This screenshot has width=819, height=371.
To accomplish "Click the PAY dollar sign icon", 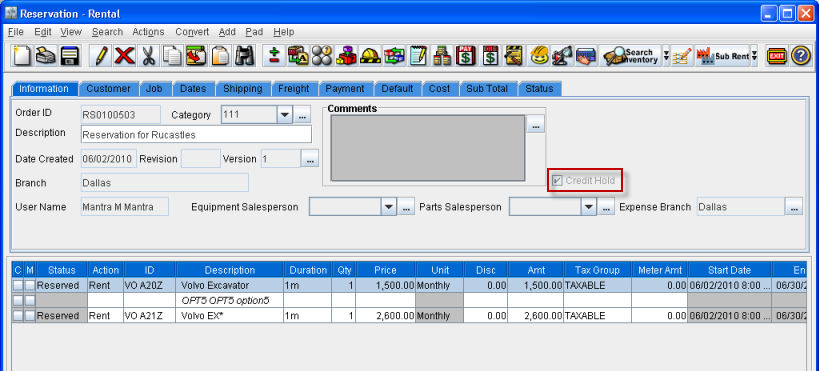I will point(466,55).
